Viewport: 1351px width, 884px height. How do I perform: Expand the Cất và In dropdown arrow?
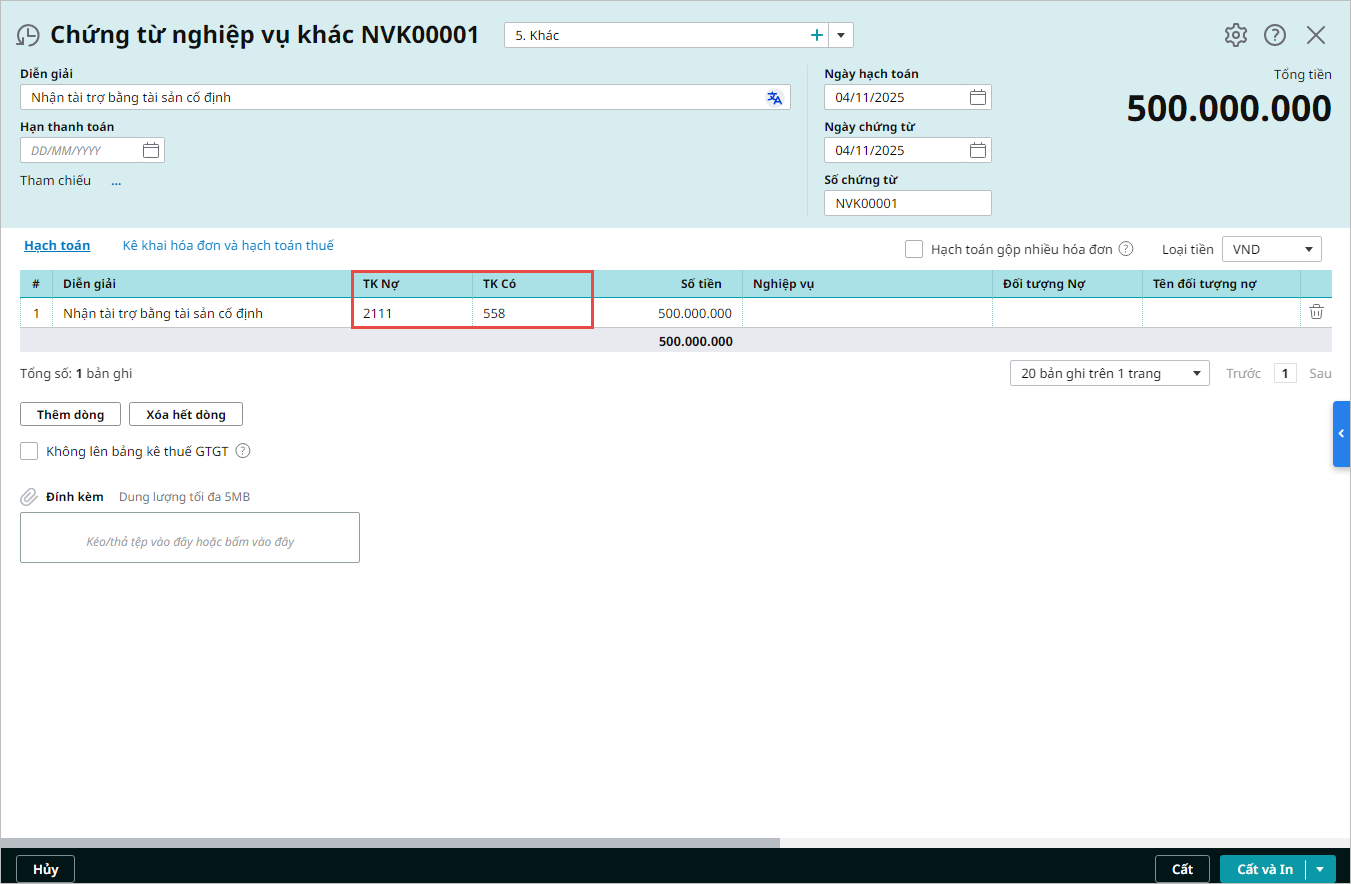1322,869
